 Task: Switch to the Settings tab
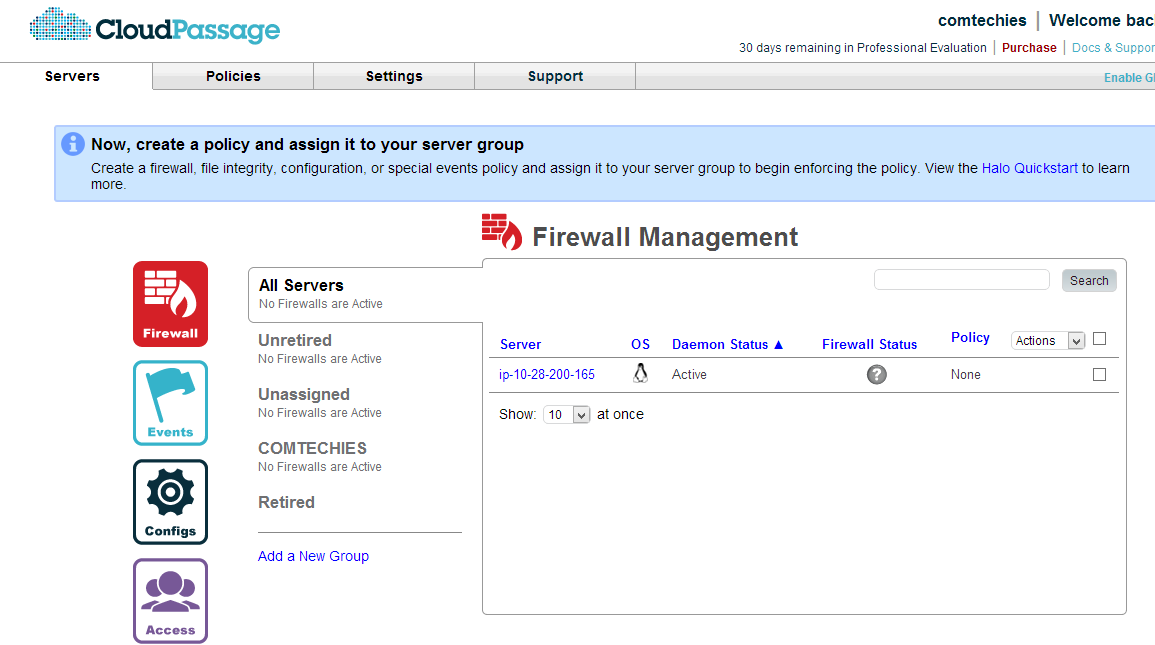[394, 76]
